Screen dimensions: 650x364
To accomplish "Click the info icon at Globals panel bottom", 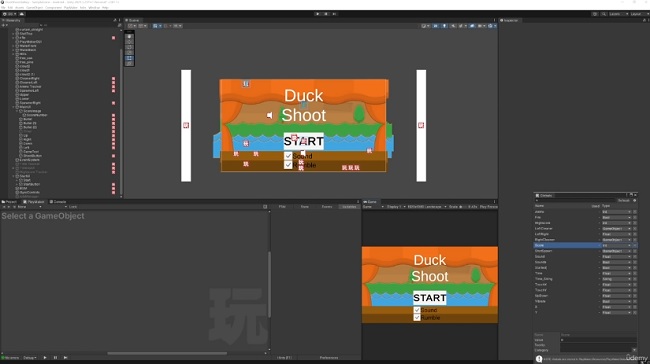I will tap(539, 359).
